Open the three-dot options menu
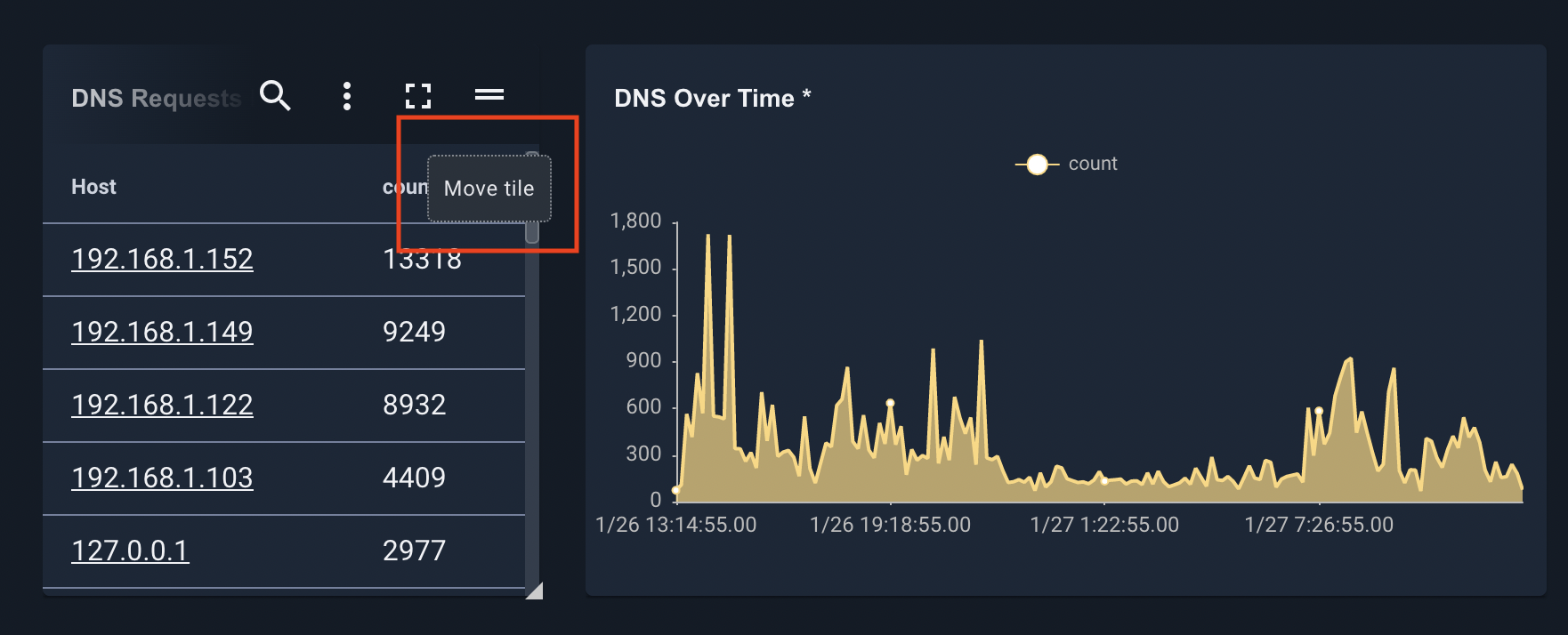 347,96
